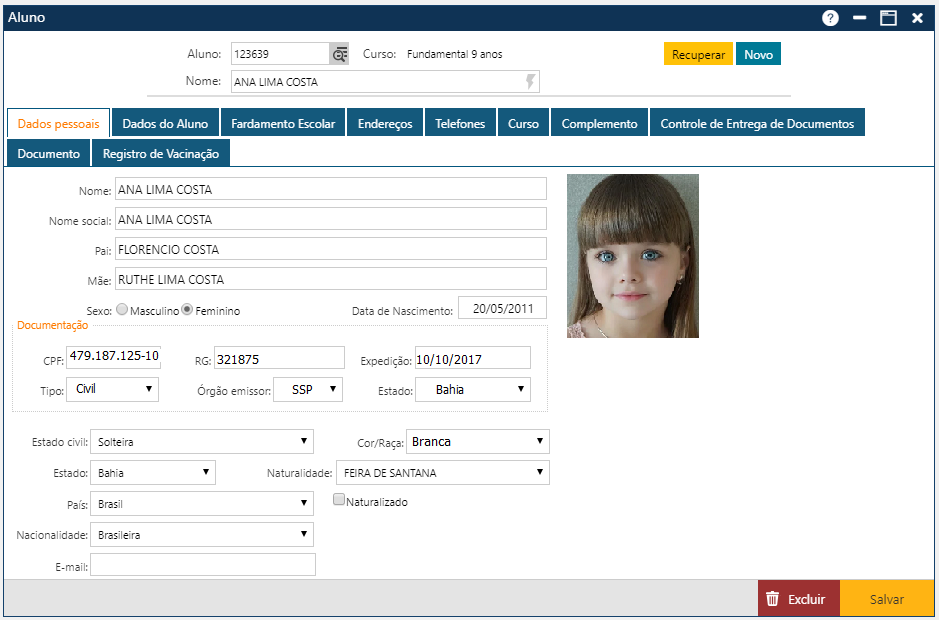Click lightning bolt icon in Nome field
This screenshot has height=620, width=939.
[530, 81]
